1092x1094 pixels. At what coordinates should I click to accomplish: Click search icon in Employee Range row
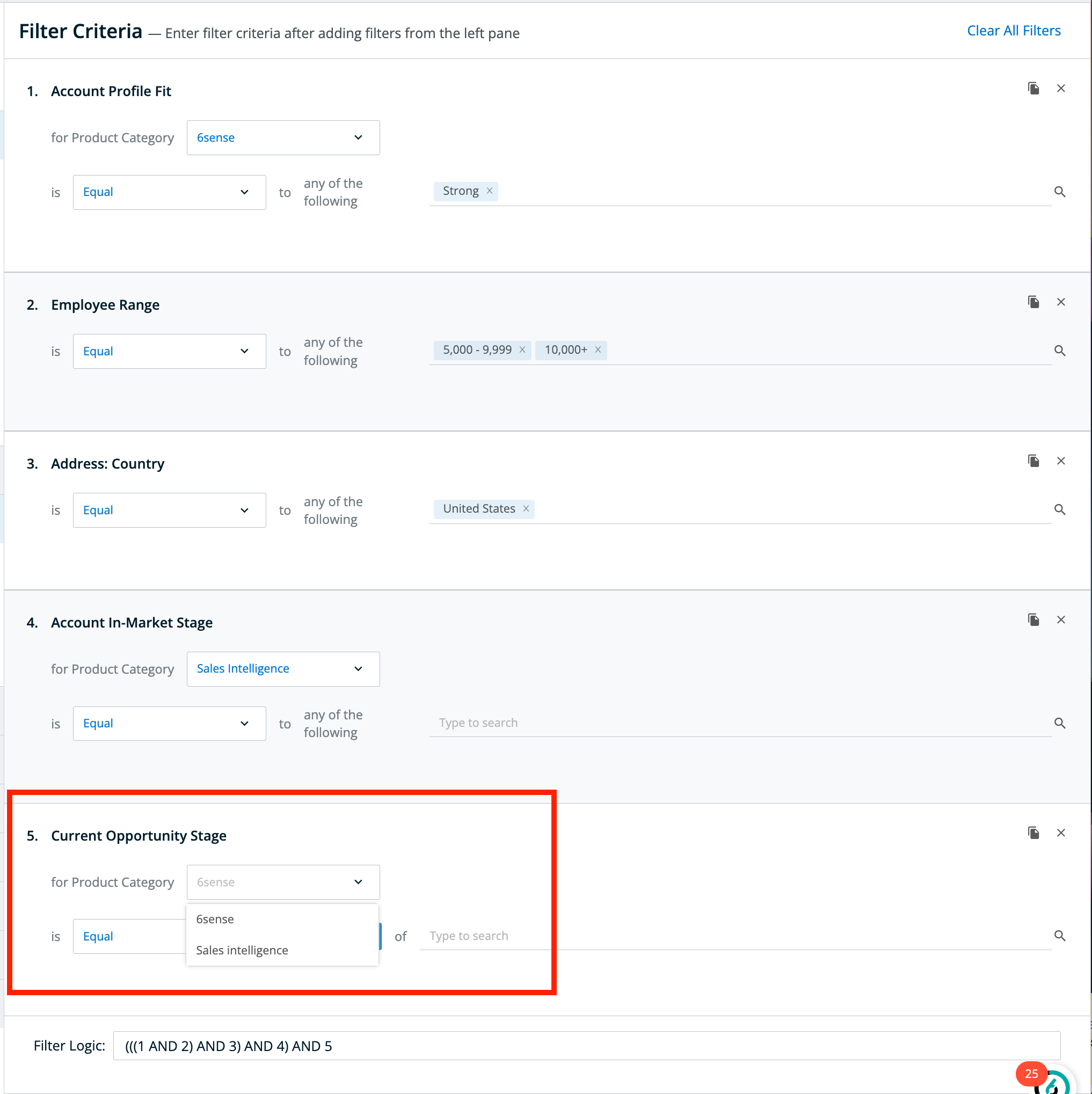[x=1059, y=351]
